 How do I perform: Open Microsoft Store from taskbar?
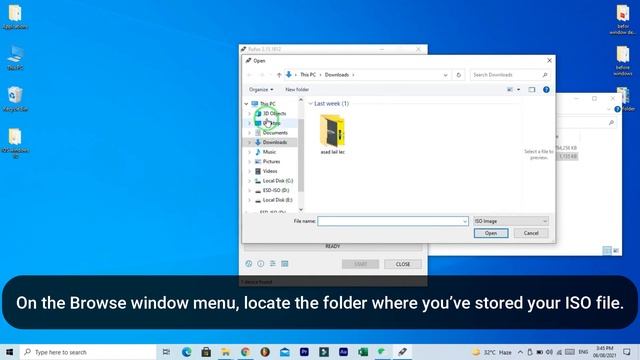(206, 352)
